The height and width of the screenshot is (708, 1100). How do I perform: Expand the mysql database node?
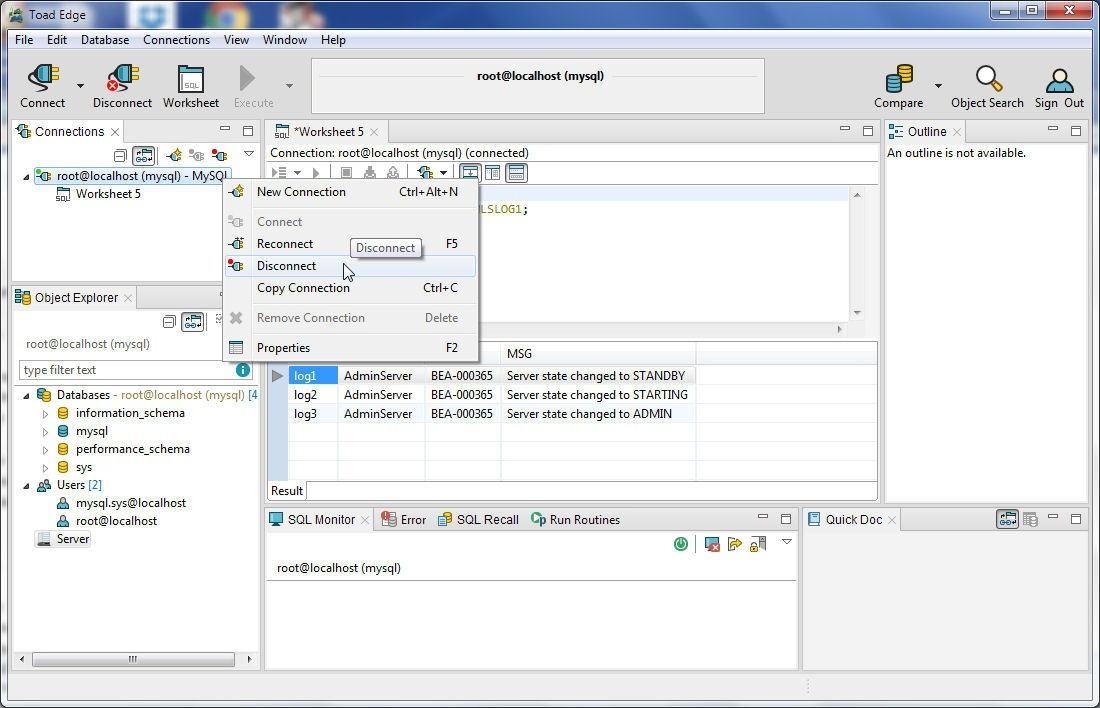click(45, 432)
